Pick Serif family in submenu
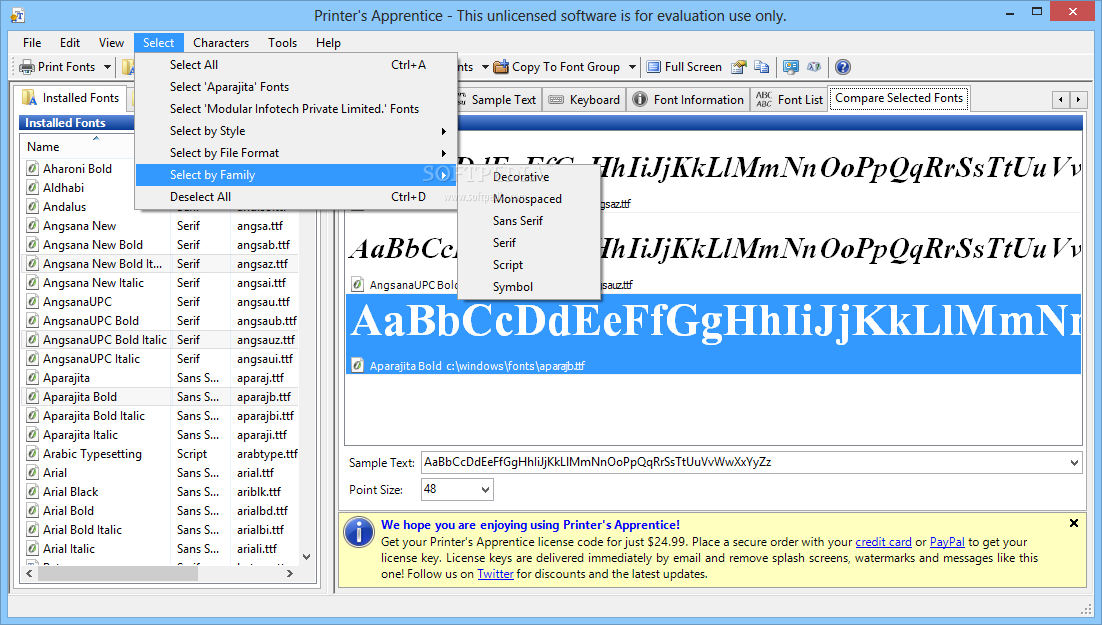1102x625 pixels. (x=529, y=243)
